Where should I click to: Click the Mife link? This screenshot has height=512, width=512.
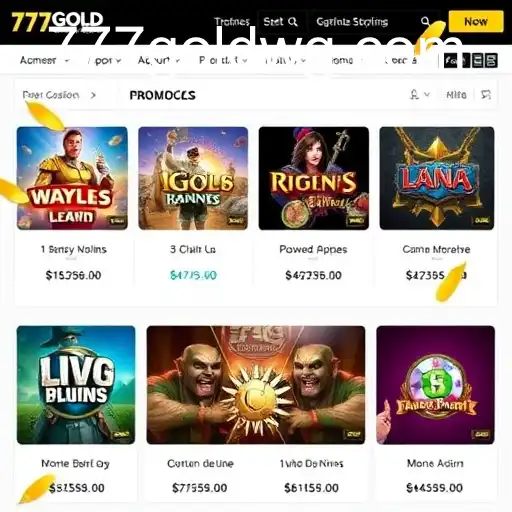click(x=456, y=95)
